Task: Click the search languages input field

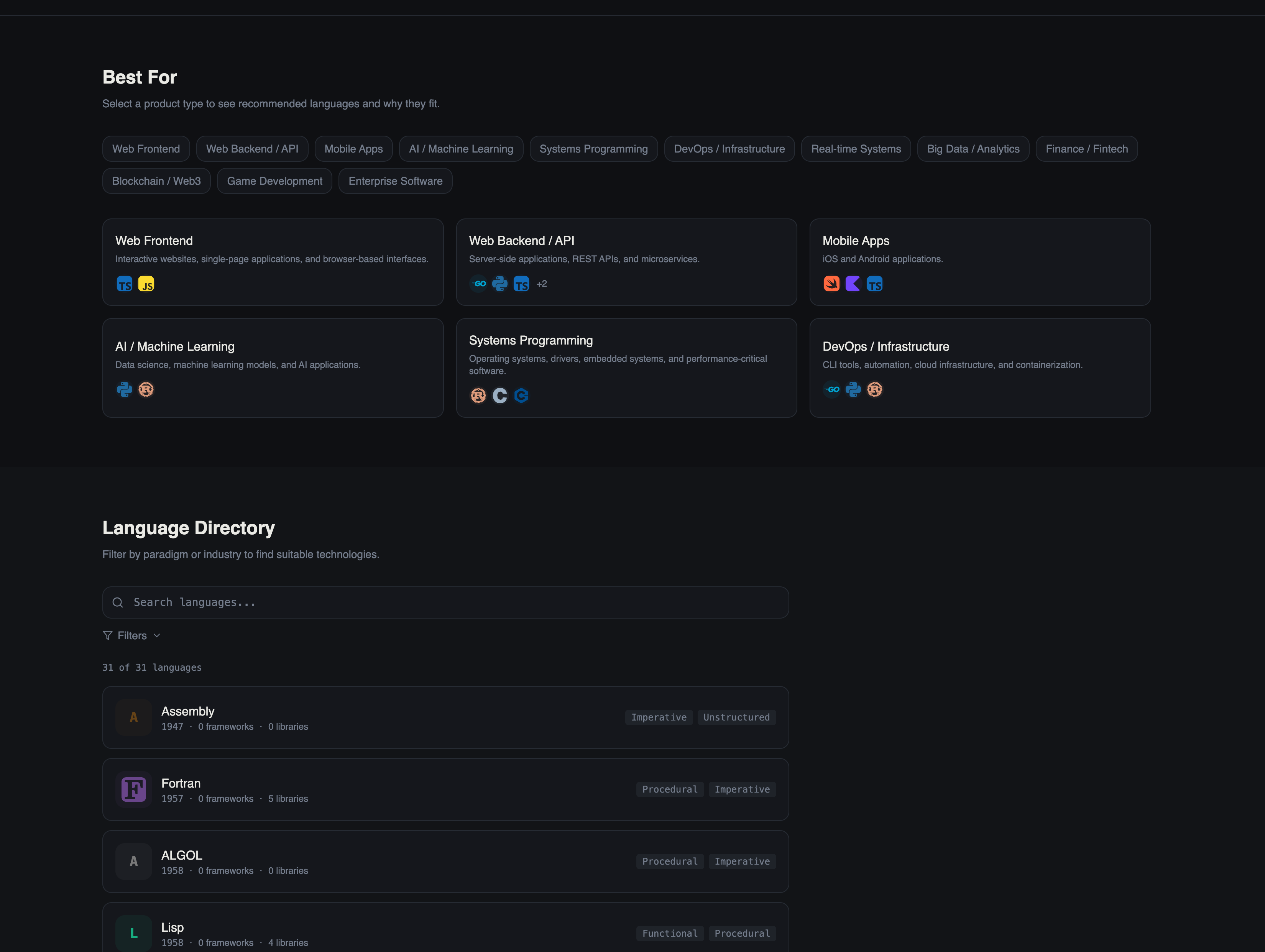Action: [x=445, y=602]
